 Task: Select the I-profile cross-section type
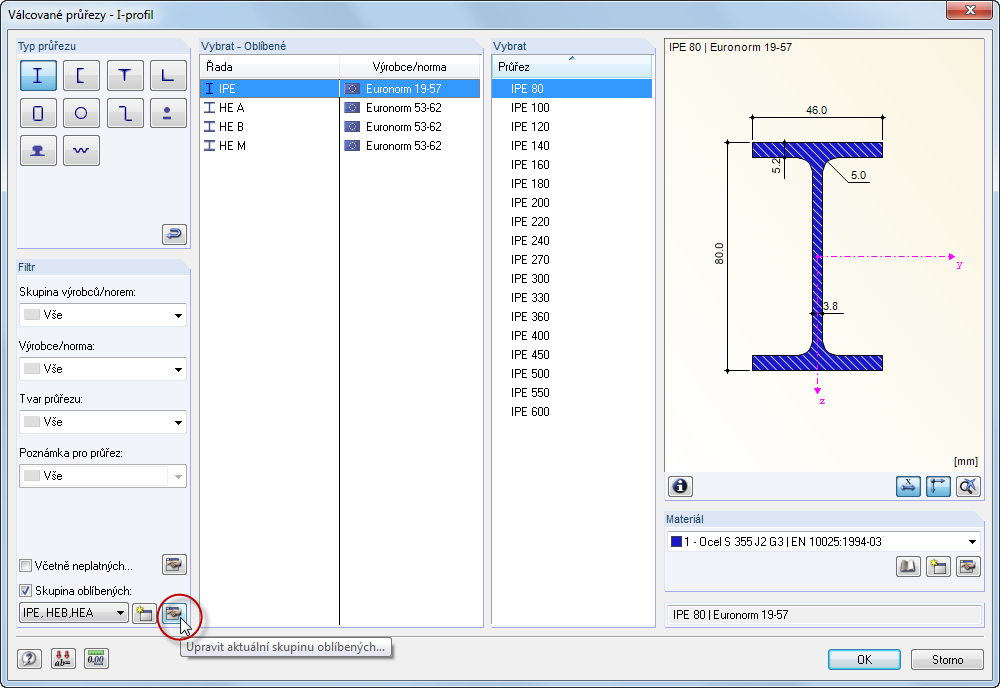tap(38, 76)
